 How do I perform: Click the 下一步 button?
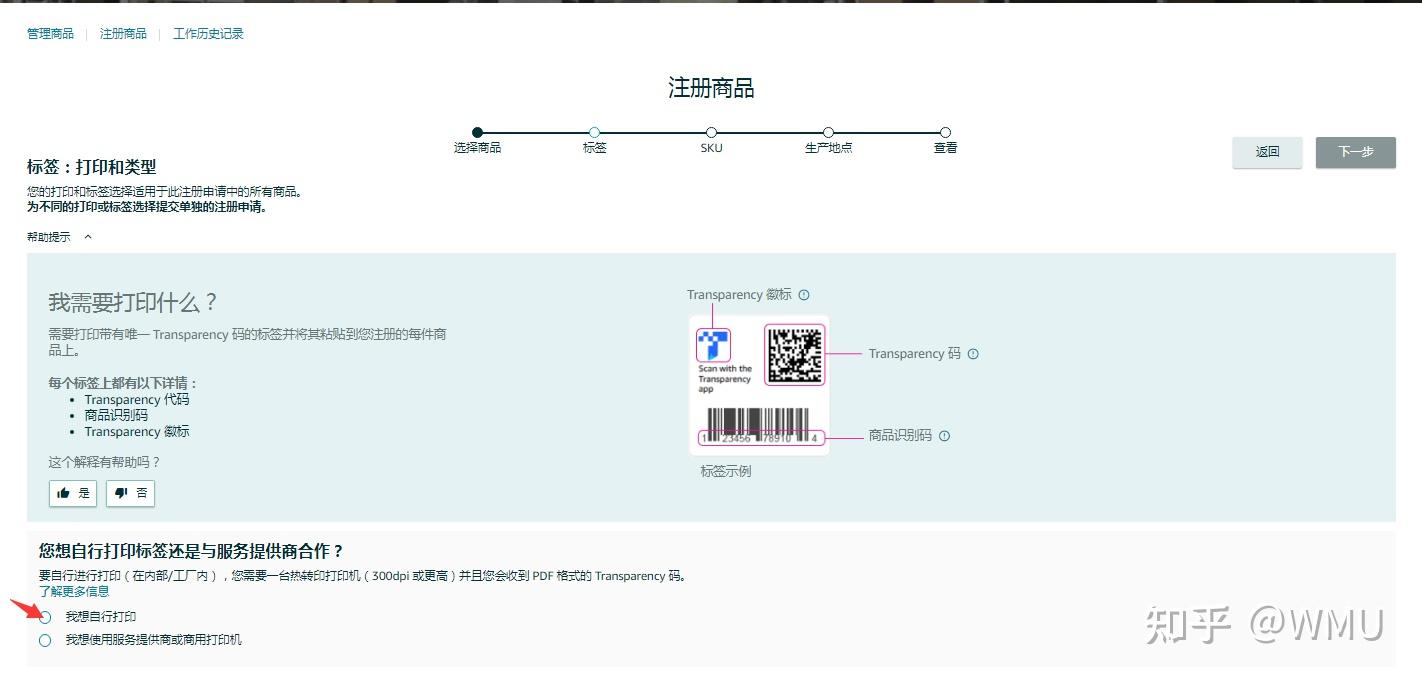(x=1355, y=152)
